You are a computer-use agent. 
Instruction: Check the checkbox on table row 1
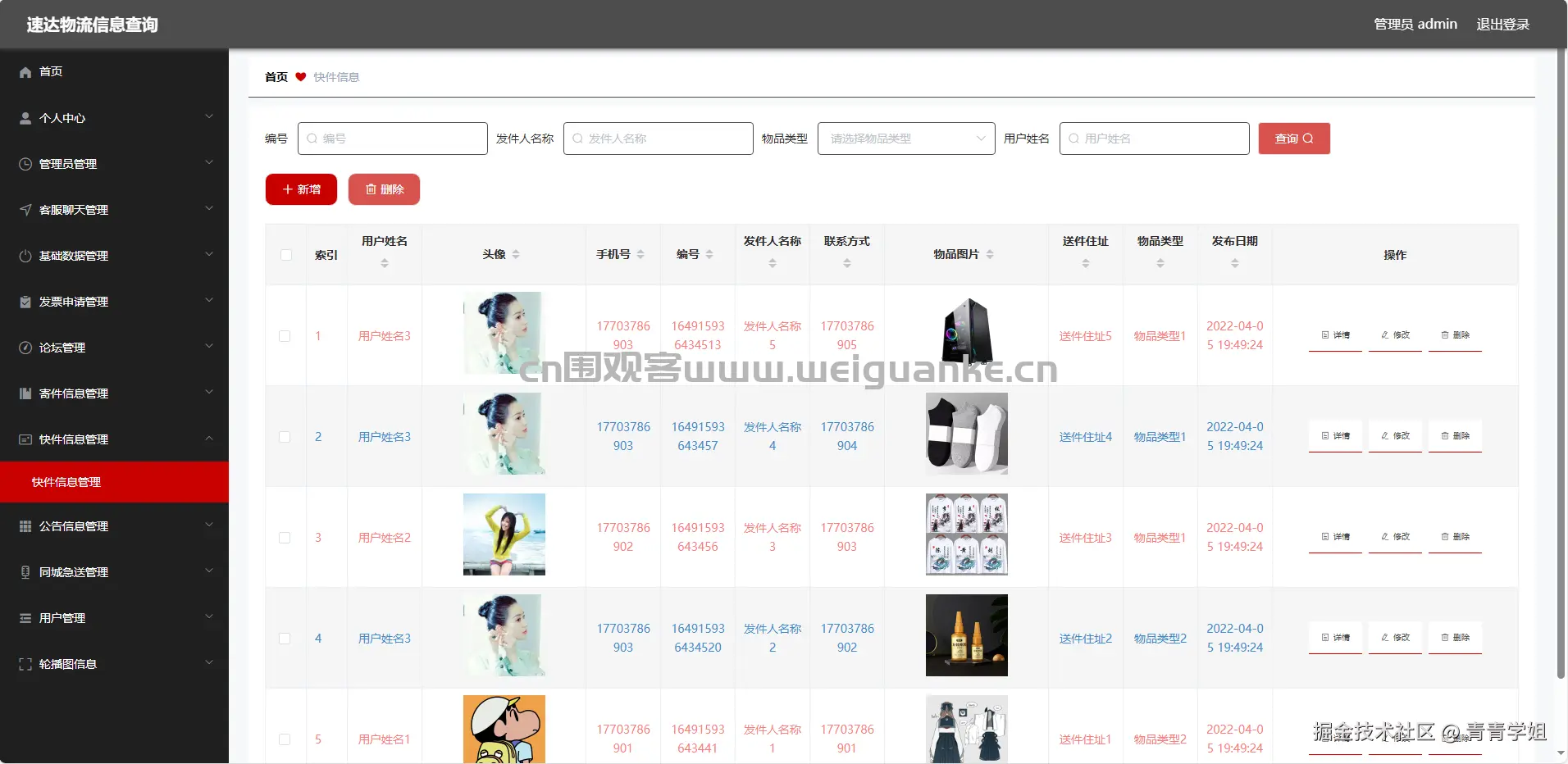[285, 336]
